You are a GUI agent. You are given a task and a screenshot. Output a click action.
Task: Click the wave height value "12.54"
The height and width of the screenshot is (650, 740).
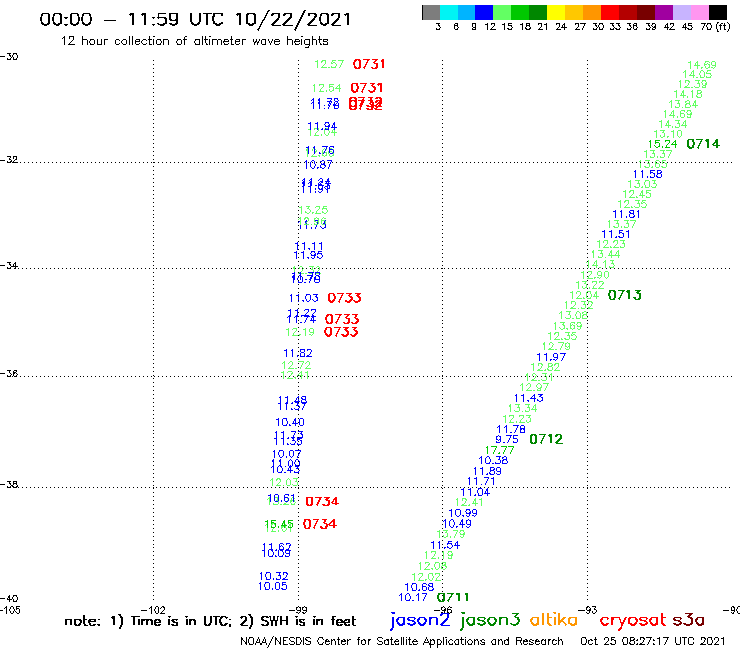[327, 88]
